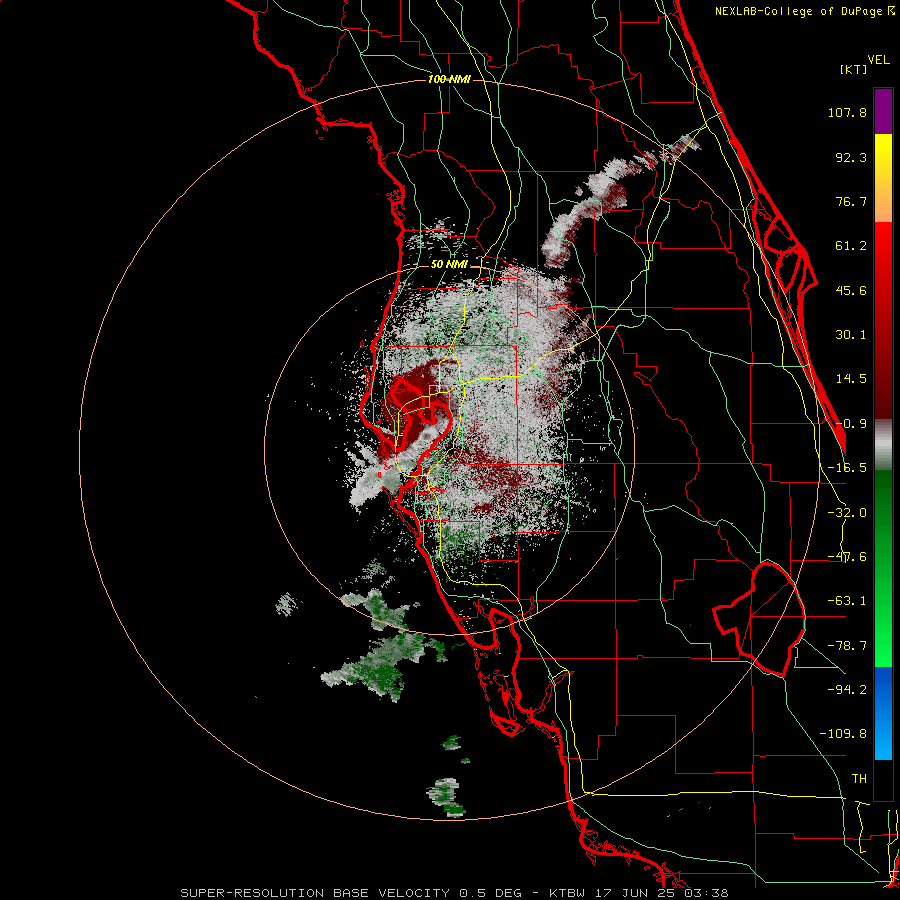The image size is (900, 900).
Task: Click the 76.7 value on velocity scale
Action: 851,201
